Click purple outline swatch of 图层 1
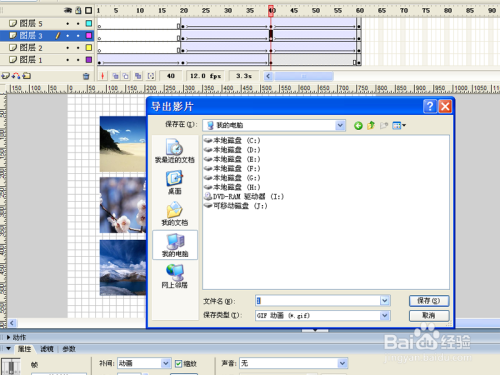This screenshot has height=375, width=500. tap(89, 60)
